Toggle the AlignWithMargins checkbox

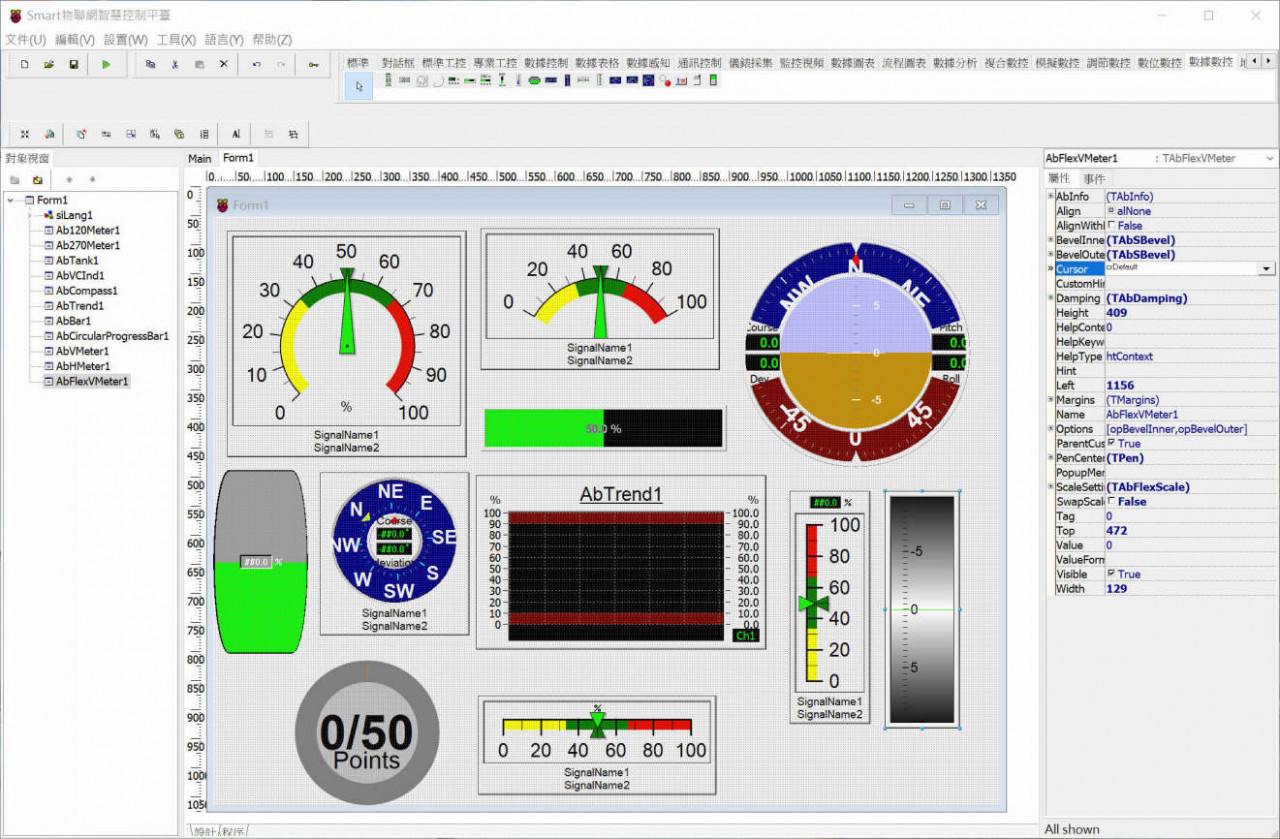tap(1112, 226)
